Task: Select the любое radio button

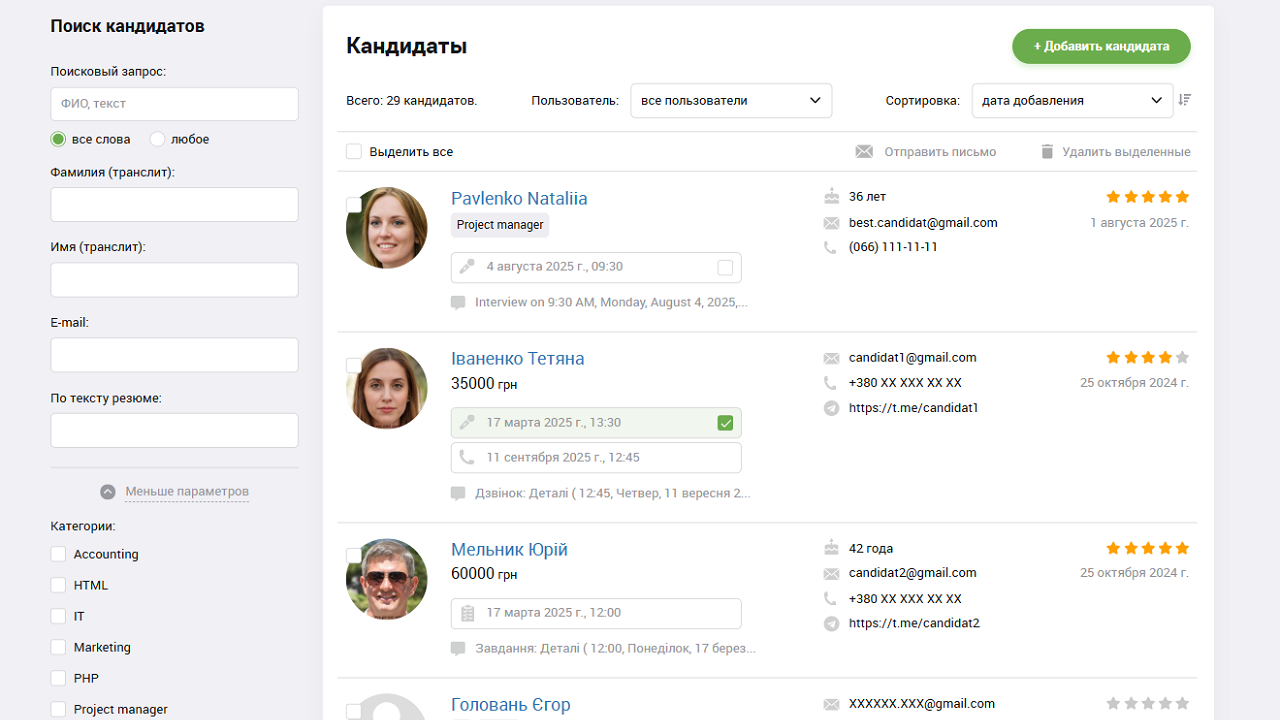Action: (x=157, y=139)
